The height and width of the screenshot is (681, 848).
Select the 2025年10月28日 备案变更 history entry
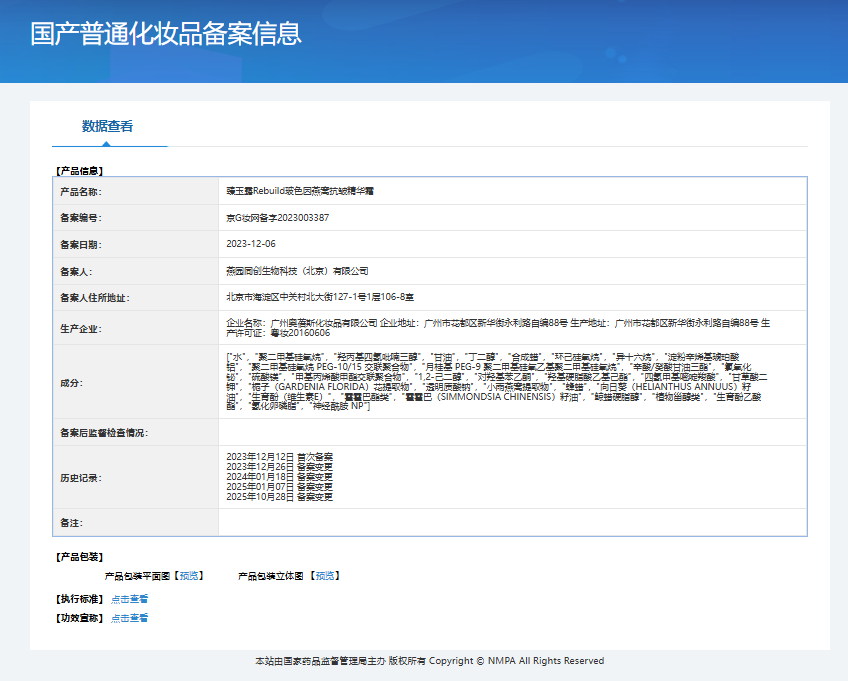pos(279,497)
